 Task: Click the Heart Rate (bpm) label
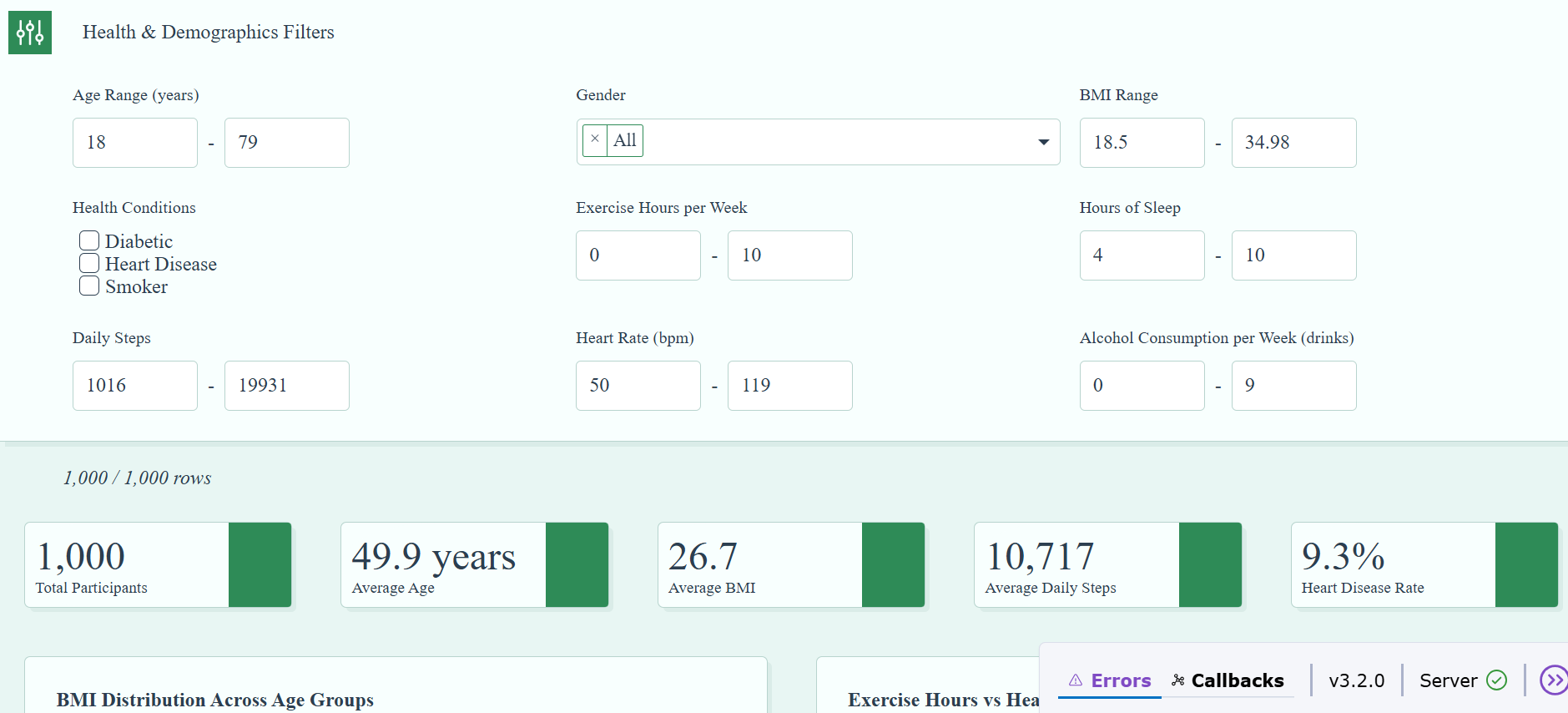pos(635,338)
